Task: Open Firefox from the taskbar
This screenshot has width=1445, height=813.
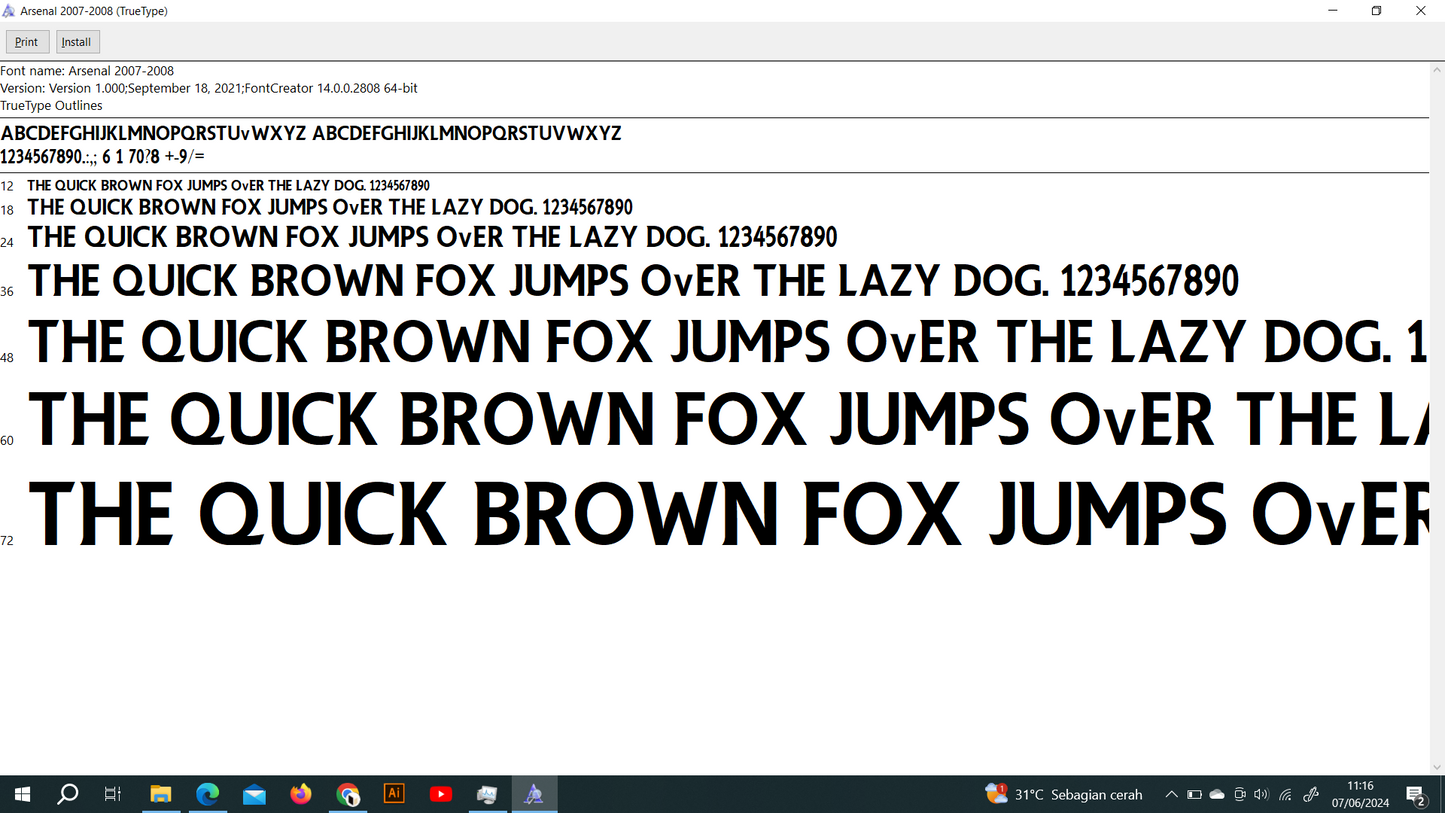Action: click(x=301, y=793)
